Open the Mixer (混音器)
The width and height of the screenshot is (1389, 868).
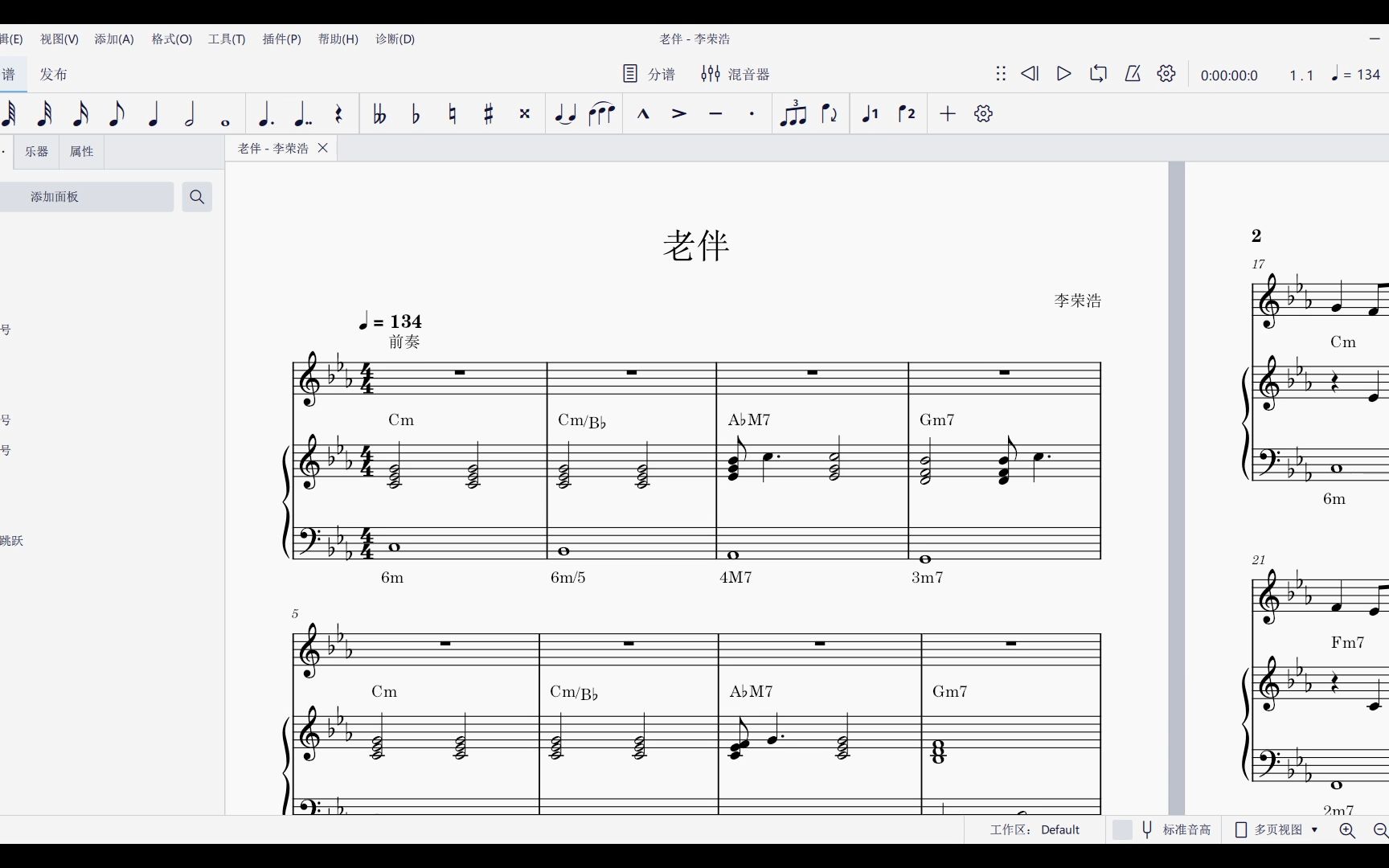point(735,74)
